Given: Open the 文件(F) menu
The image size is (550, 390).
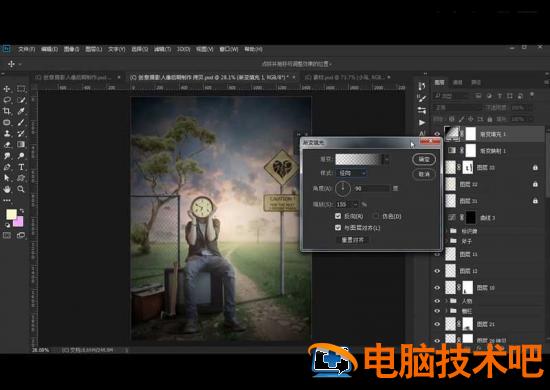Looking at the screenshot, I should (26, 49).
